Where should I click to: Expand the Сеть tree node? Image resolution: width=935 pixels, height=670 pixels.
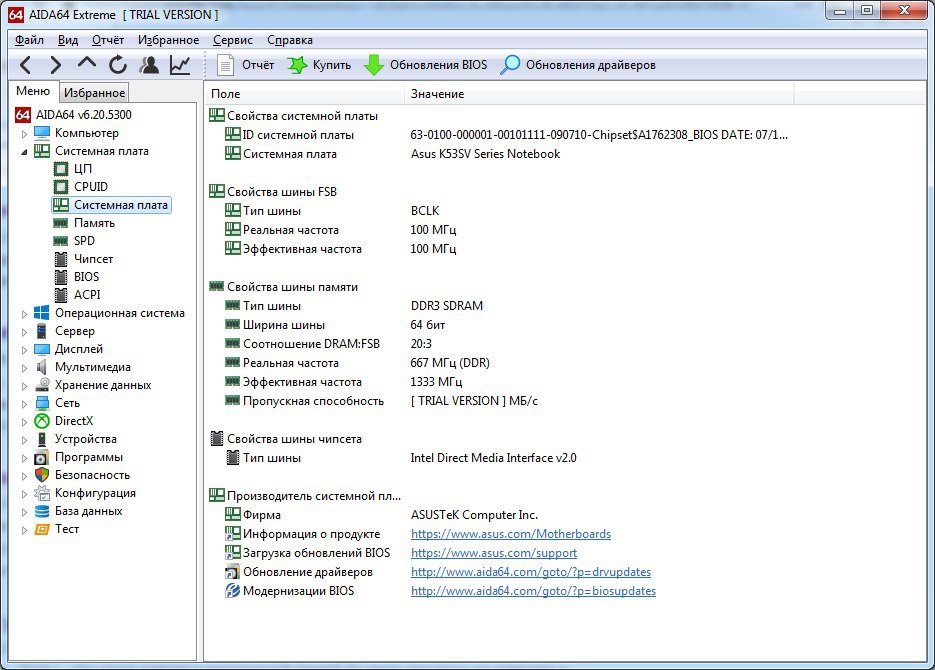(x=24, y=404)
